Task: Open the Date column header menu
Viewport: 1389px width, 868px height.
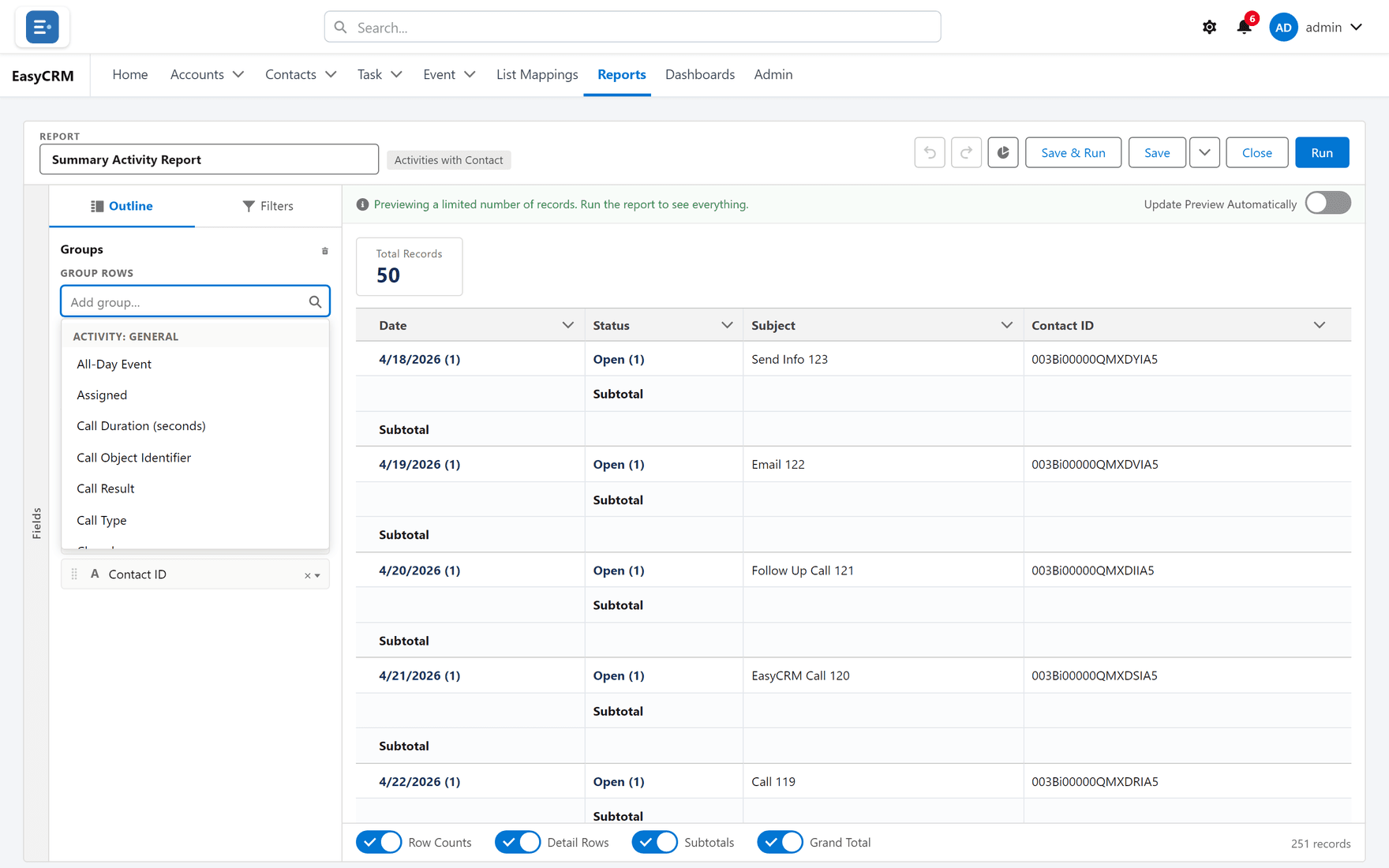Action: coord(567,325)
